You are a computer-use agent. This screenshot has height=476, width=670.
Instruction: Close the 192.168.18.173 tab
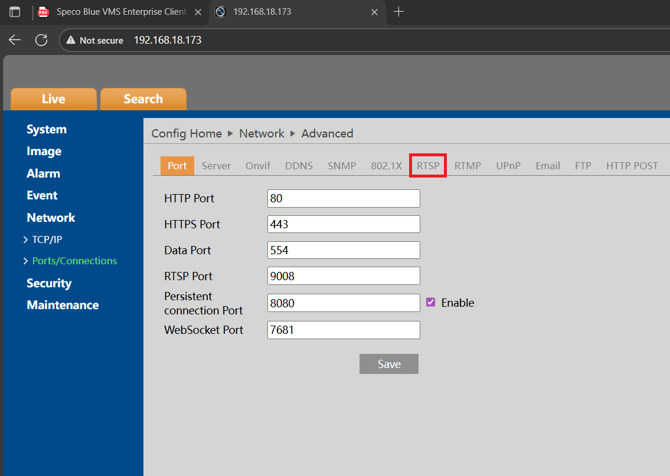[x=375, y=12]
